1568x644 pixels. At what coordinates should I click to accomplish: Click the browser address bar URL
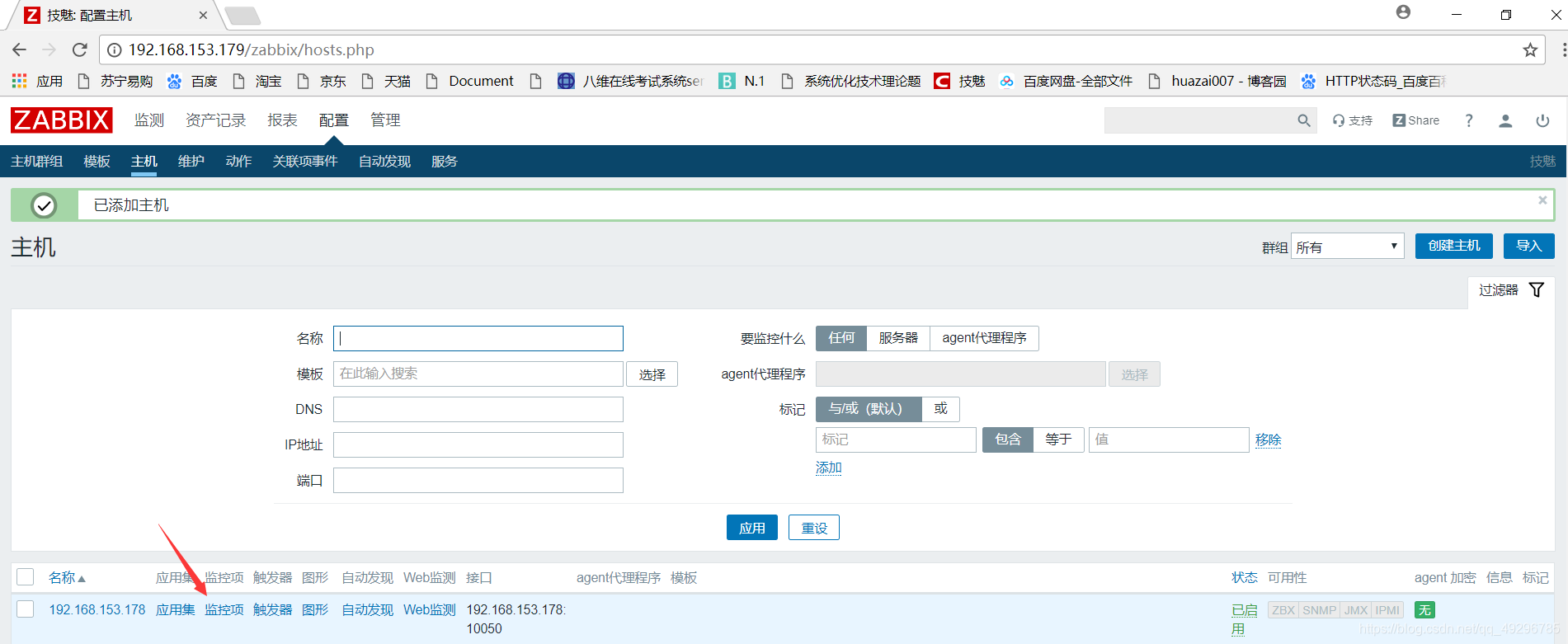tap(252, 49)
